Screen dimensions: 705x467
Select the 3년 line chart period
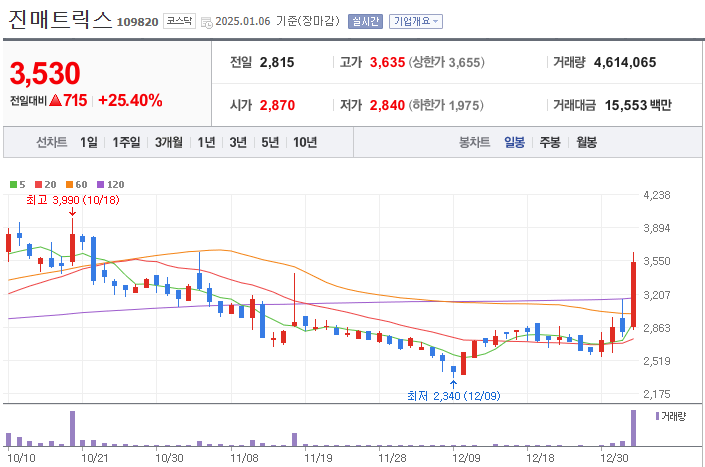coord(238,142)
